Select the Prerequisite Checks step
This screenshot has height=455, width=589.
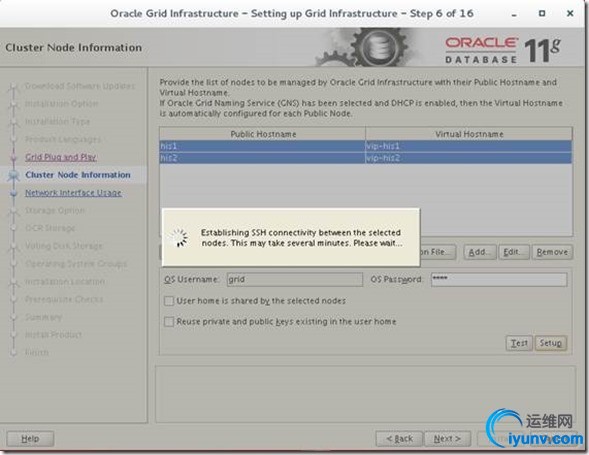pos(64,299)
